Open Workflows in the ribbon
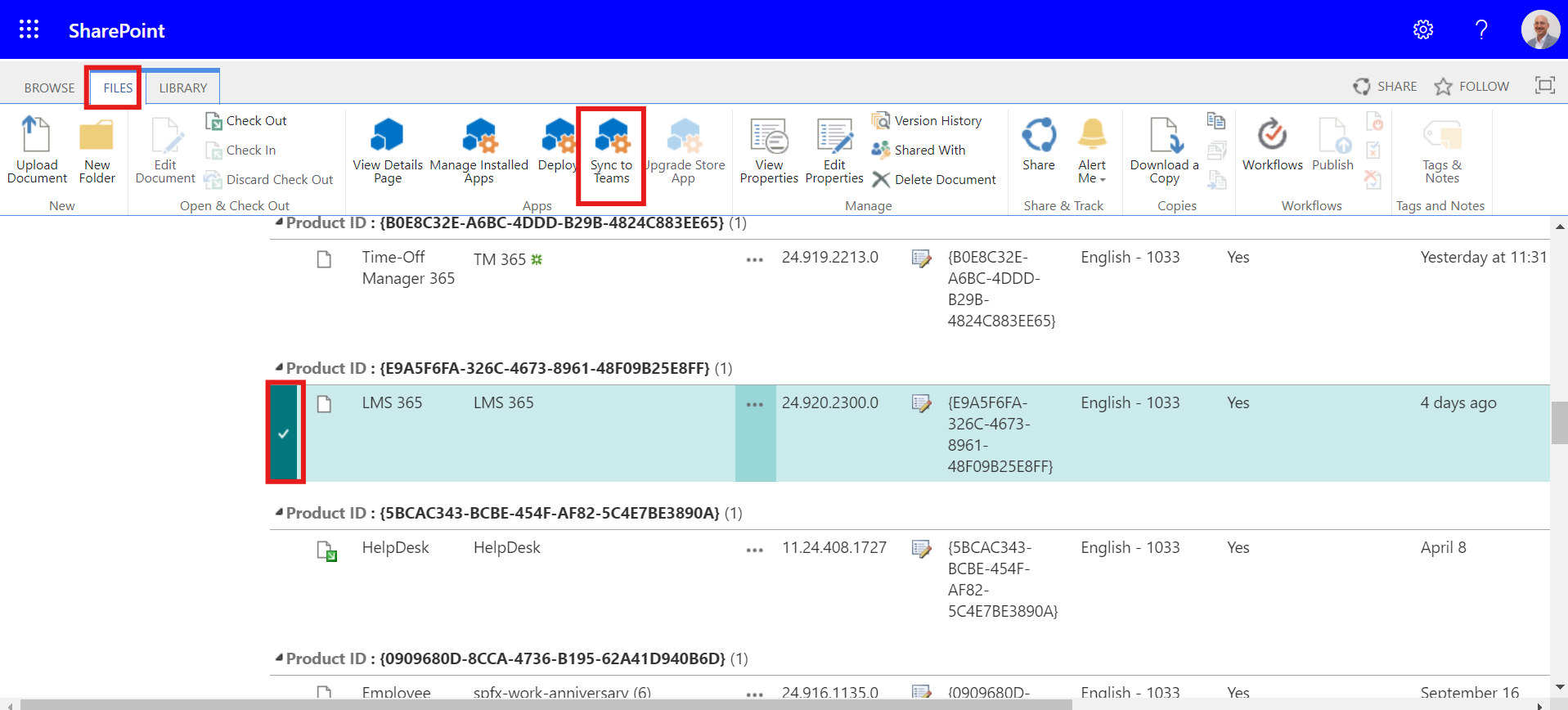Screen dimensions: 1568x710 pos(1273,145)
